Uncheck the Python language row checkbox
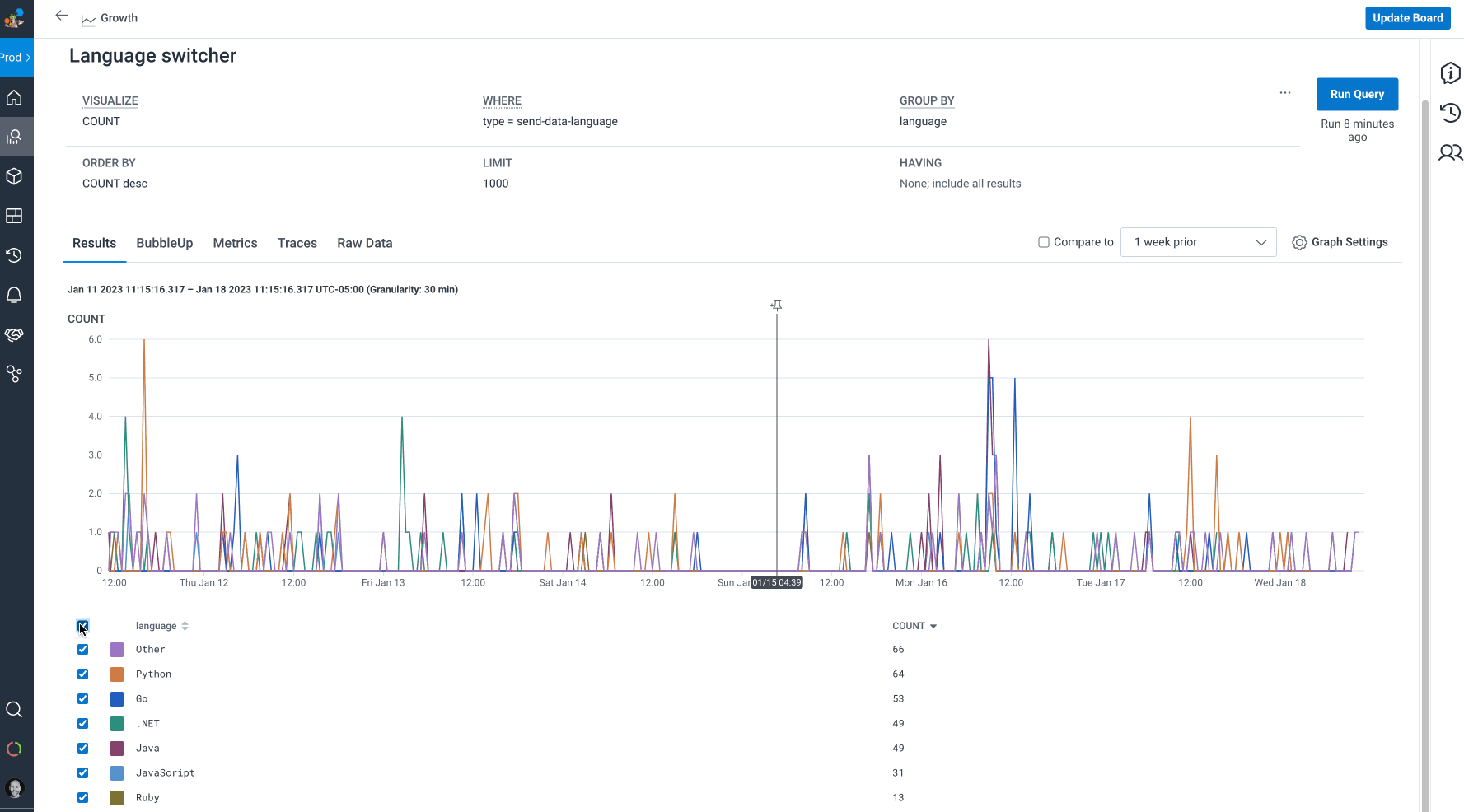1464x812 pixels. [x=82, y=674]
